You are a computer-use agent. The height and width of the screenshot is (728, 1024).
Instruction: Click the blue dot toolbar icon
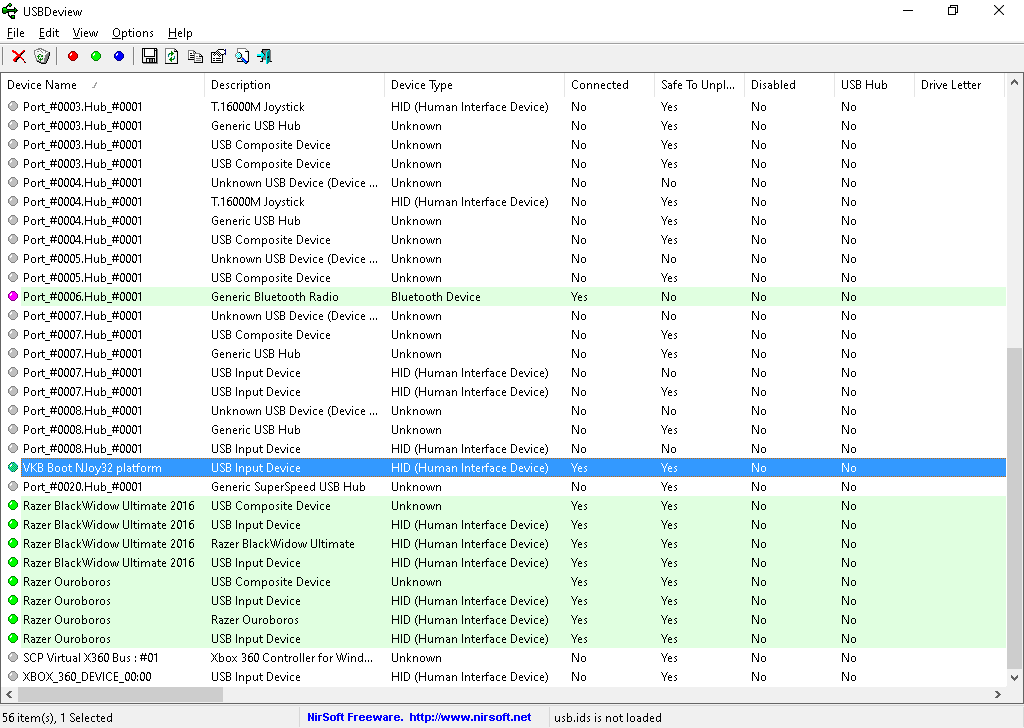pyautogui.click(x=119, y=57)
